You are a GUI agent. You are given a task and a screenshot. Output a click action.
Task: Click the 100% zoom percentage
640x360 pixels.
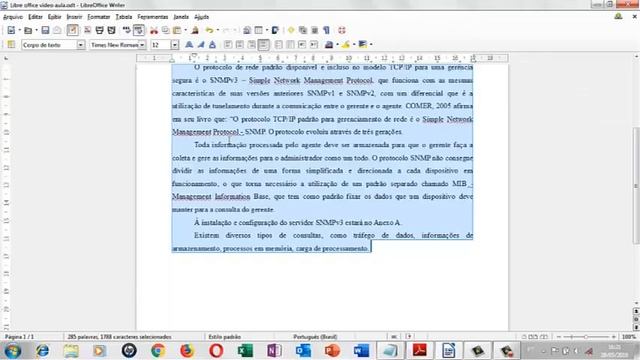pyautogui.click(x=629, y=337)
